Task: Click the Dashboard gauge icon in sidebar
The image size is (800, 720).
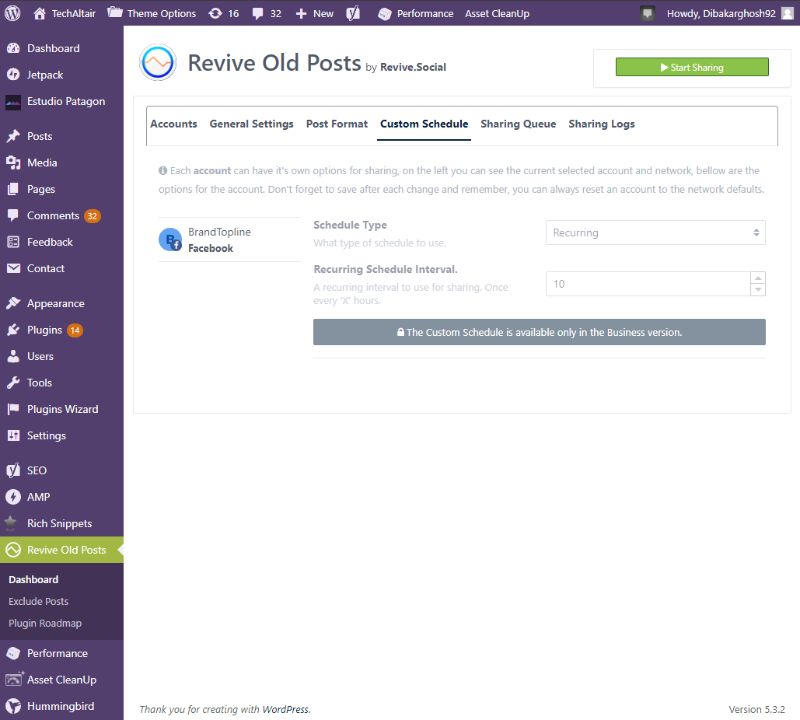Action: (13, 48)
